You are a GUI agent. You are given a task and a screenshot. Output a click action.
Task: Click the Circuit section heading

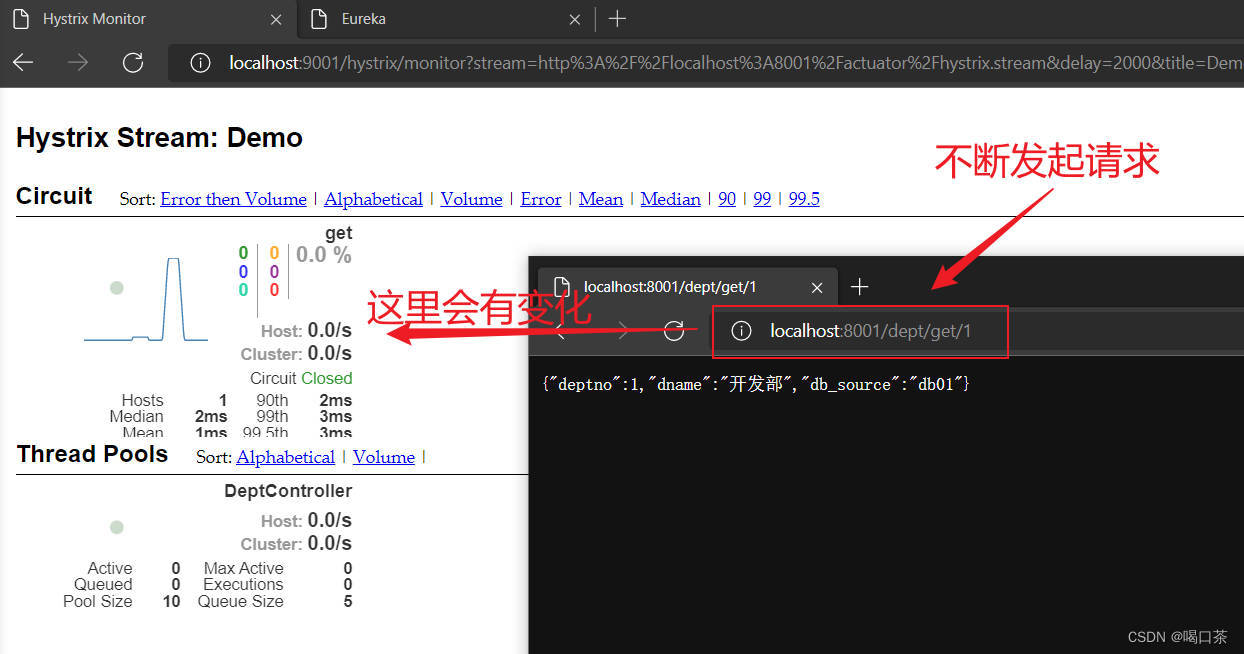54,196
